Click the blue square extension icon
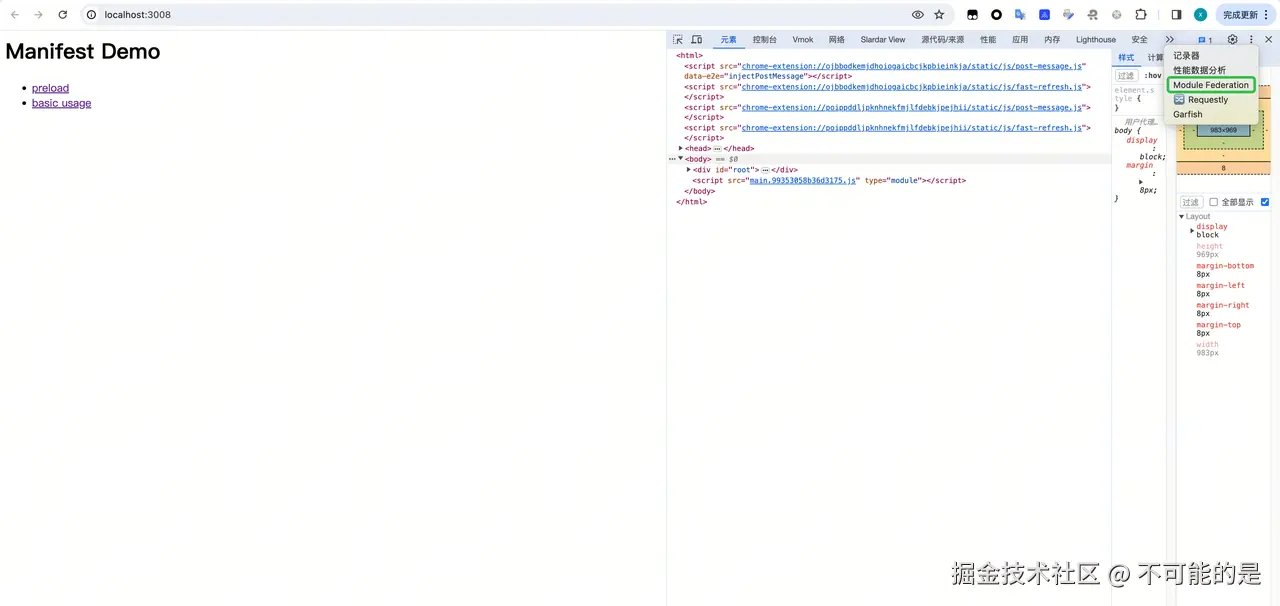The image size is (1280, 606). coord(1044,15)
